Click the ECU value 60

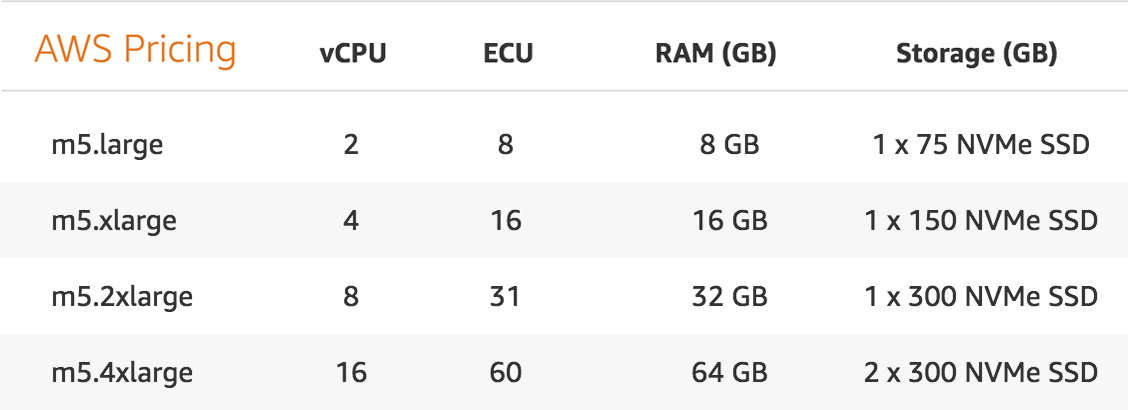click(506, 373)
